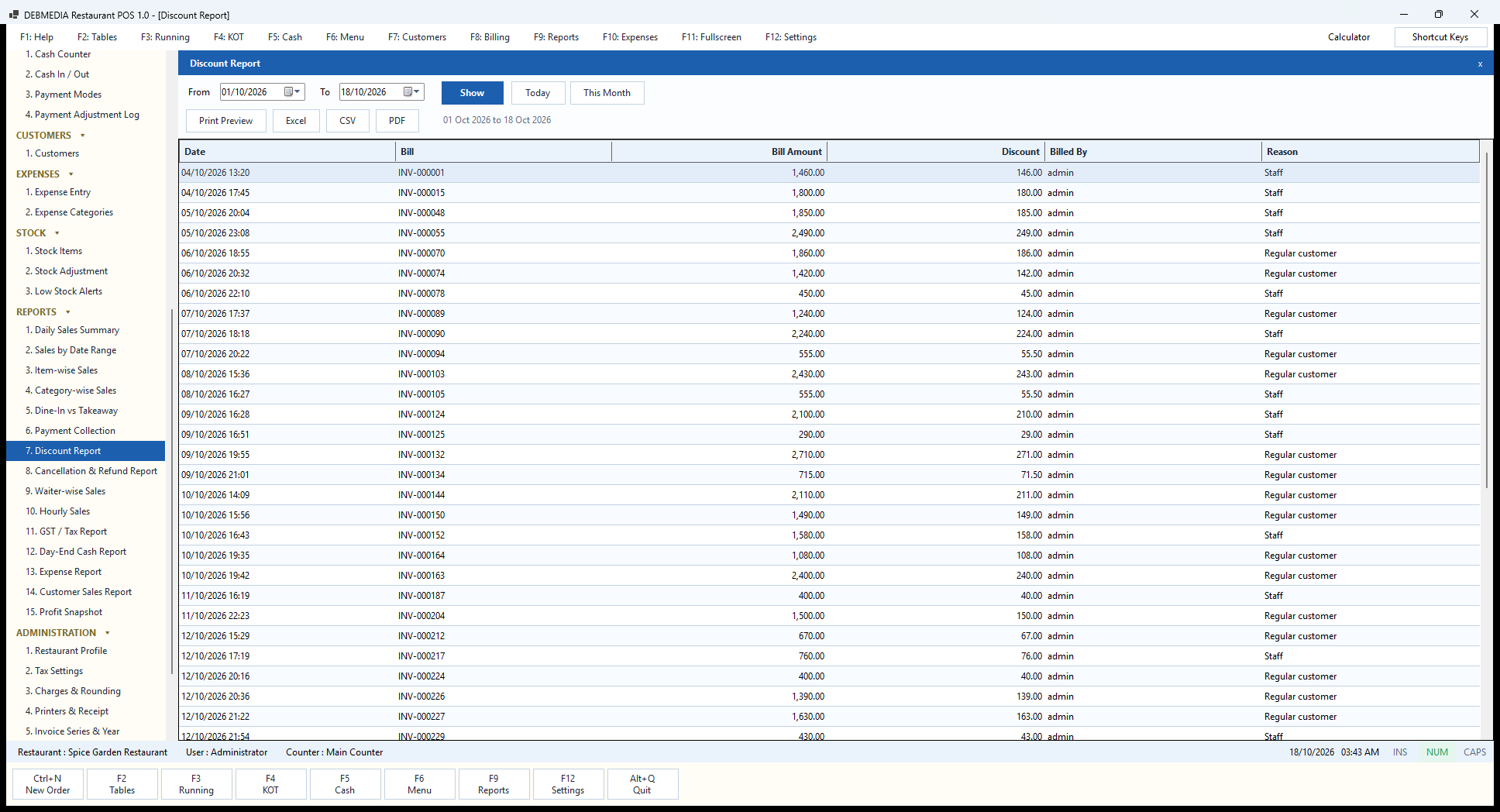Viewport: 1500px width, 812px height.
Task: Filter report to This Month
Action: 607,93
